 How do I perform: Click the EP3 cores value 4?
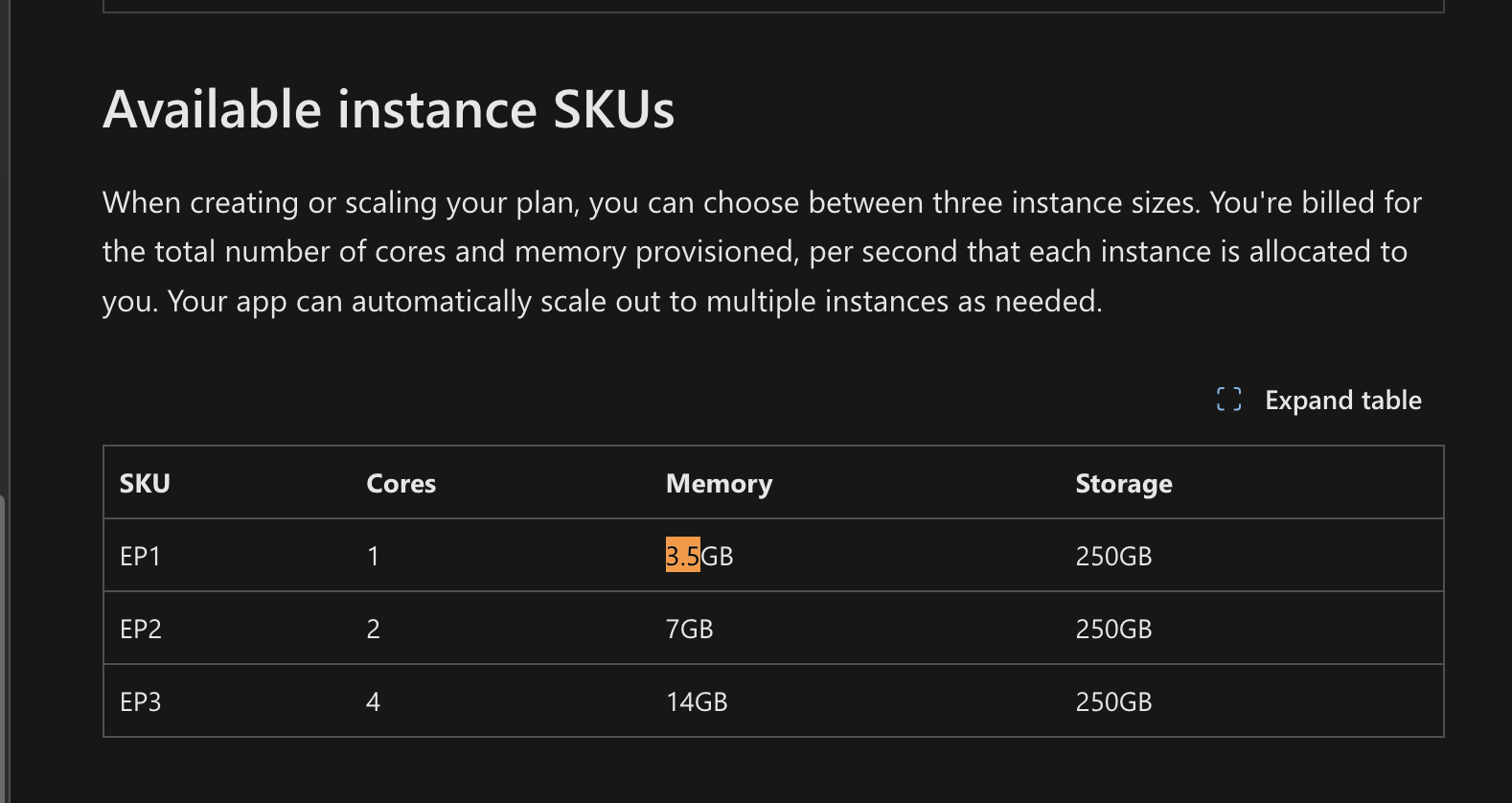(374, 702)
